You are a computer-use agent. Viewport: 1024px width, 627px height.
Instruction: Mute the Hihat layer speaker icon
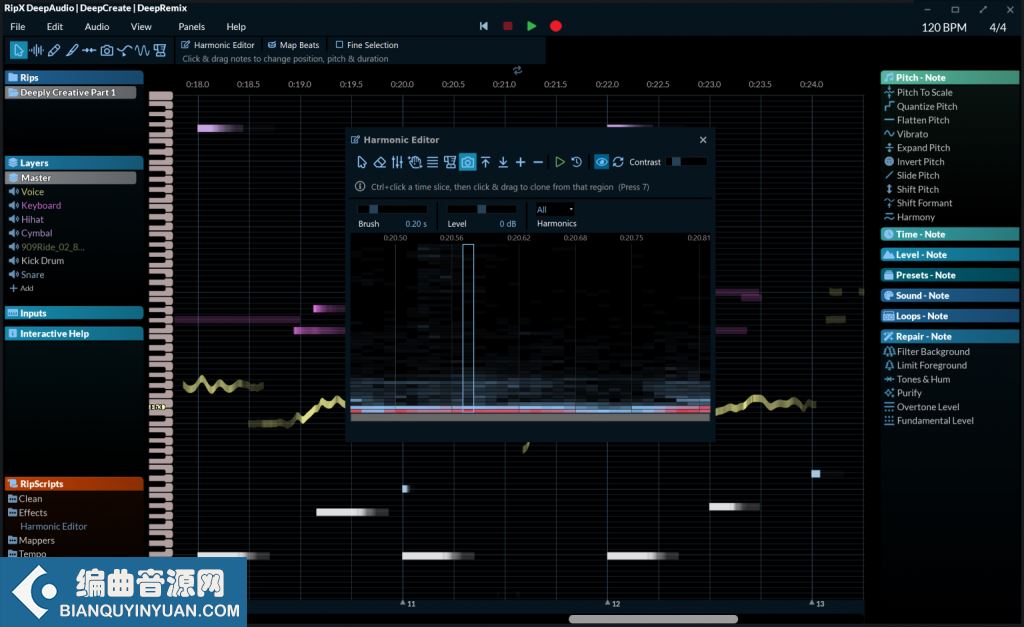[13, 219]
